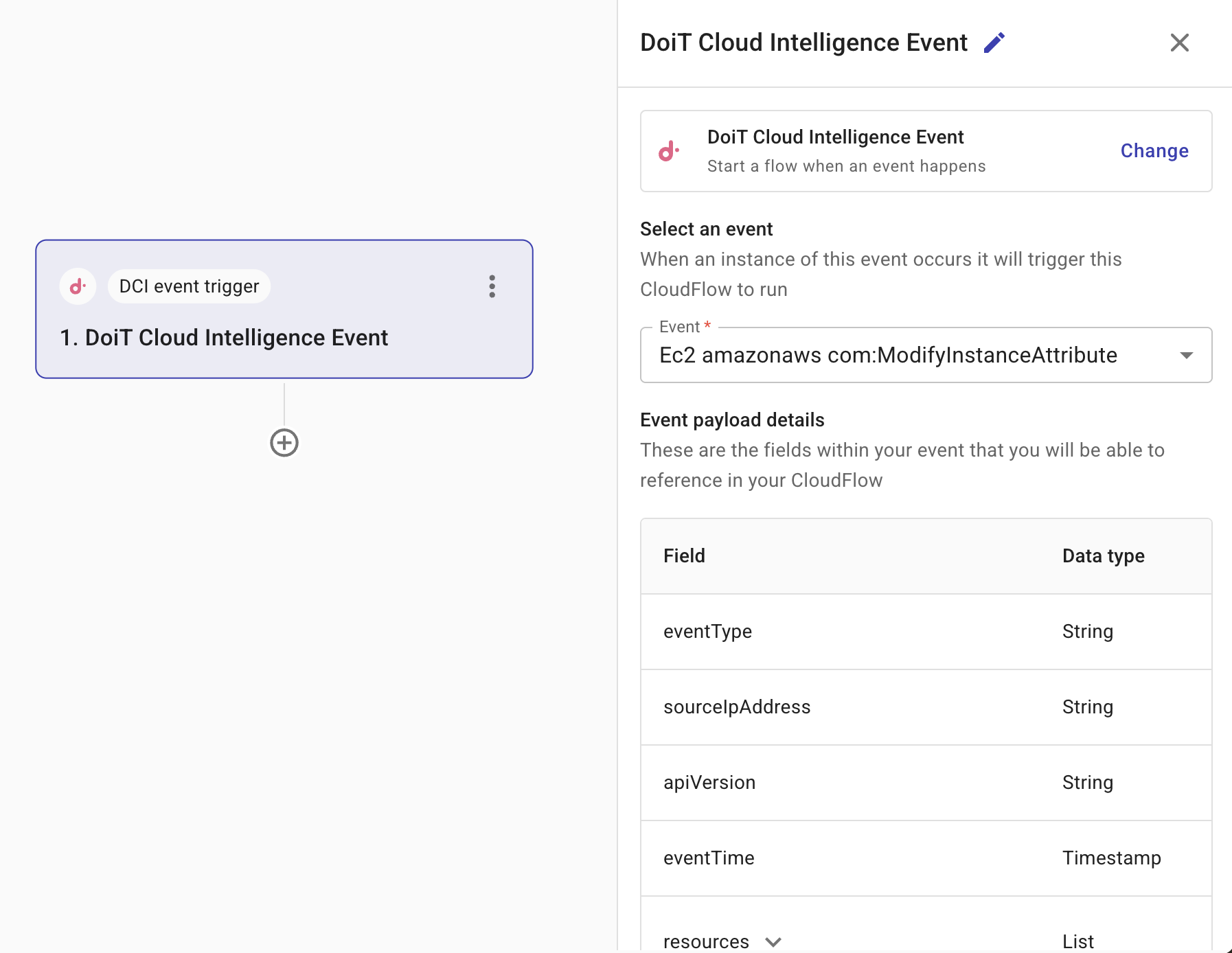
Task: Click the List data type for resources
Action: [1077, 941]
